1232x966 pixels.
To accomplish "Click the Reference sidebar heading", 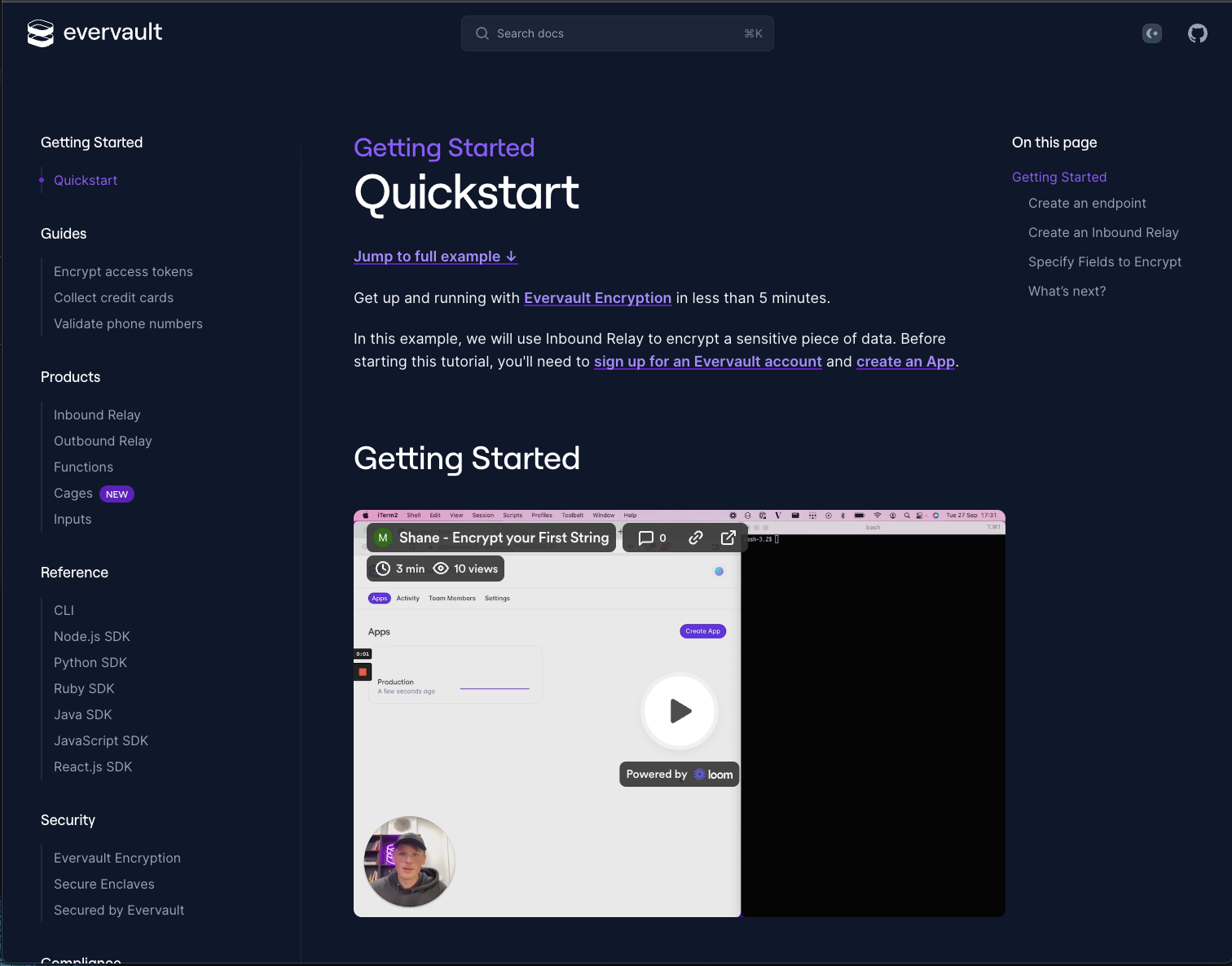I will (x=74, y=573).
